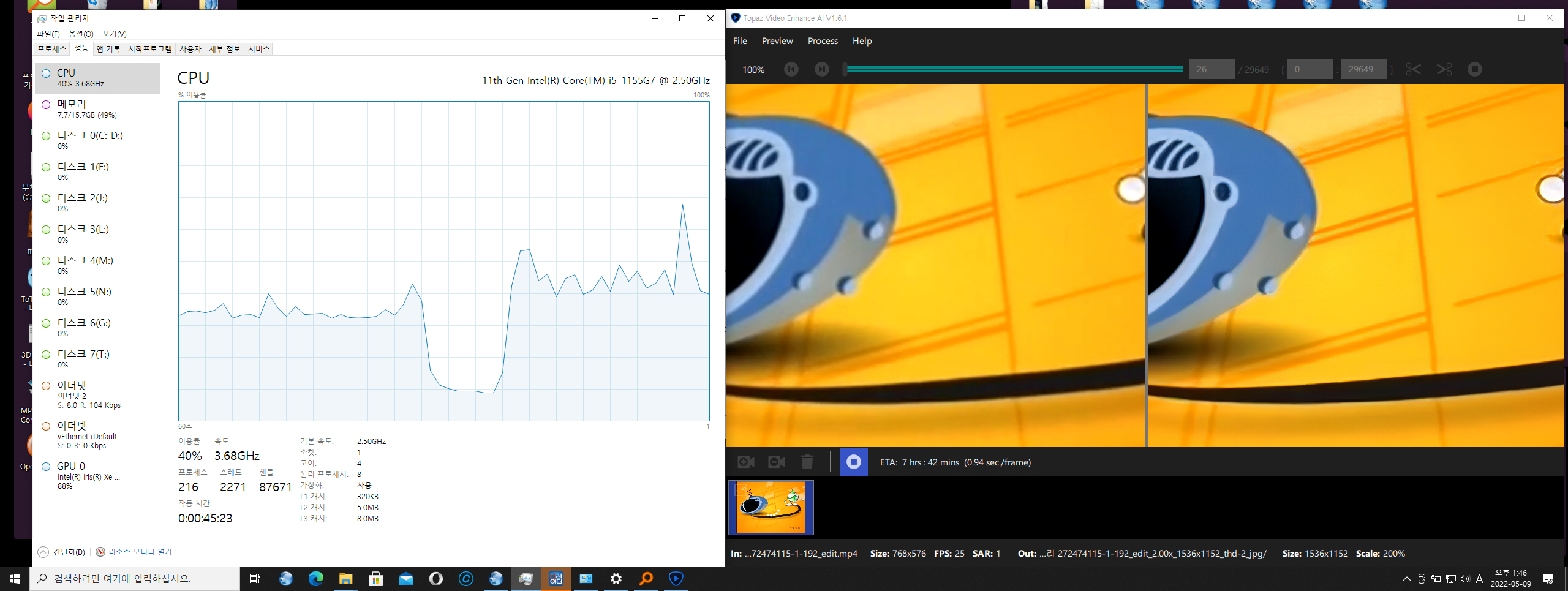Select 디스크 2(J:) entry

tap(97, 203)
